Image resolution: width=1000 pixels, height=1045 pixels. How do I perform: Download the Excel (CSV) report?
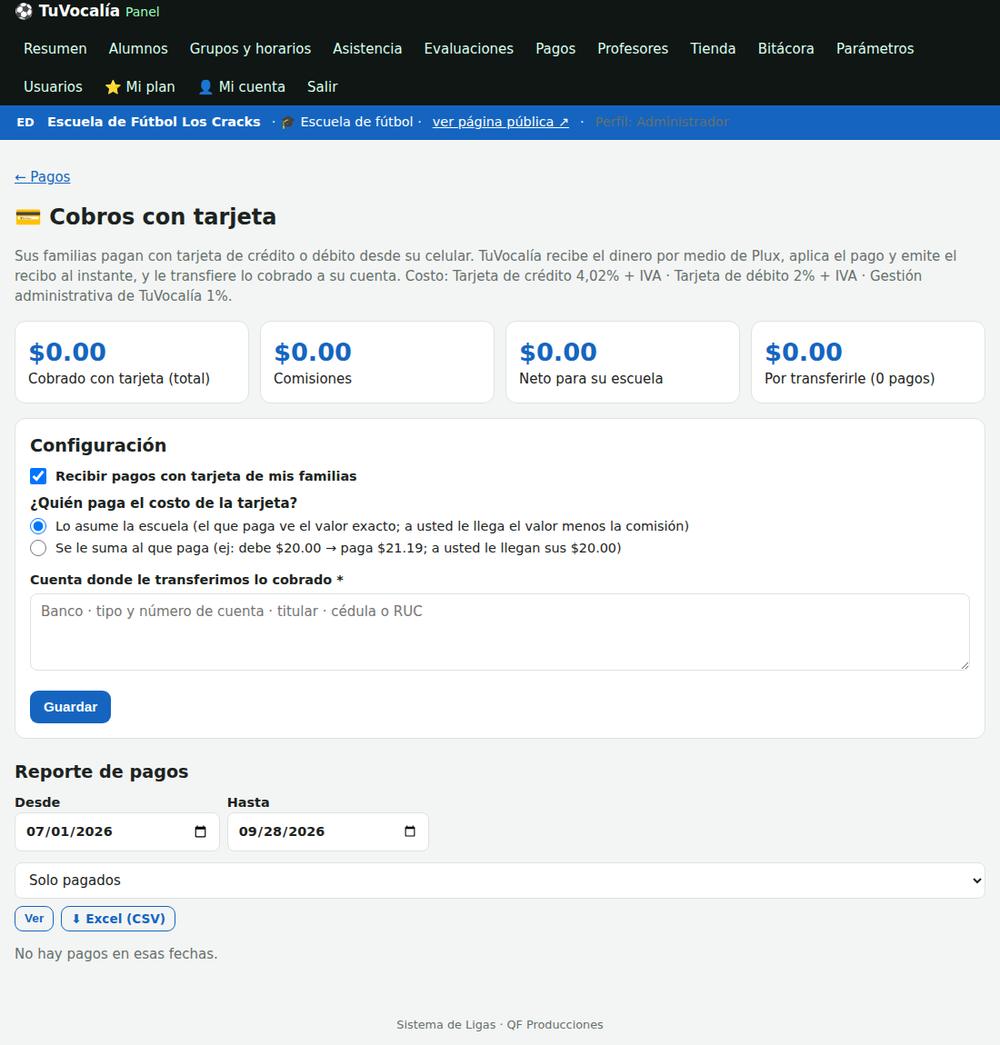pos(118,918)
